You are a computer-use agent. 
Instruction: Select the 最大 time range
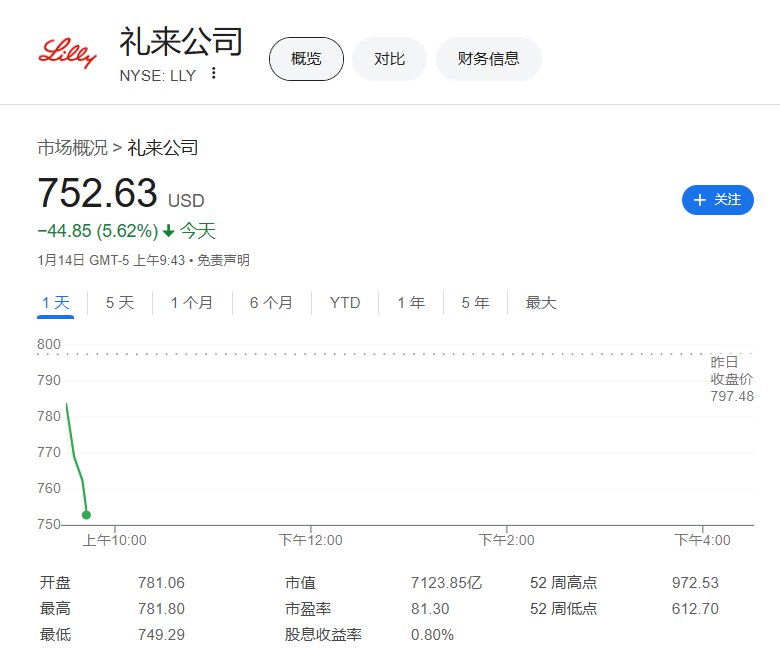[x=541, y=303]
